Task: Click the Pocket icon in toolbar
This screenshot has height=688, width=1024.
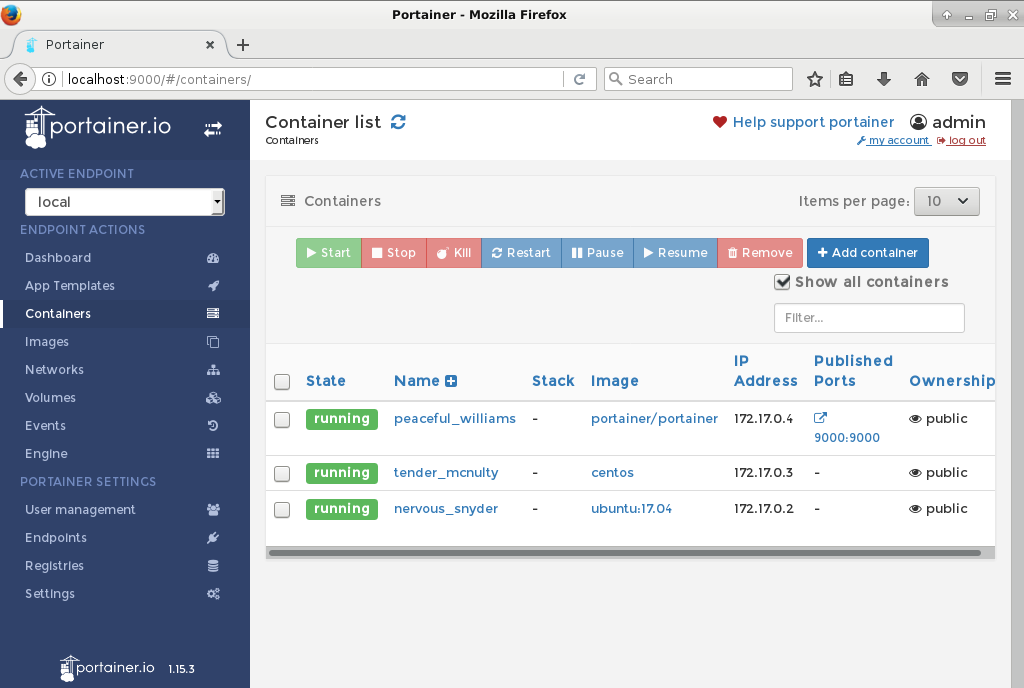Action: pos(959,79)
